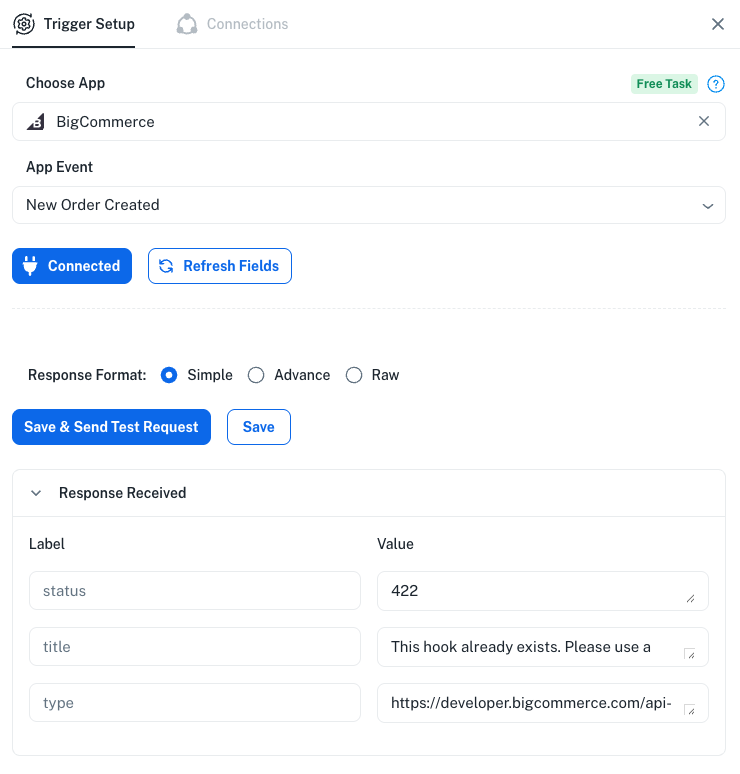Click the title label input field

click(195, 647)
